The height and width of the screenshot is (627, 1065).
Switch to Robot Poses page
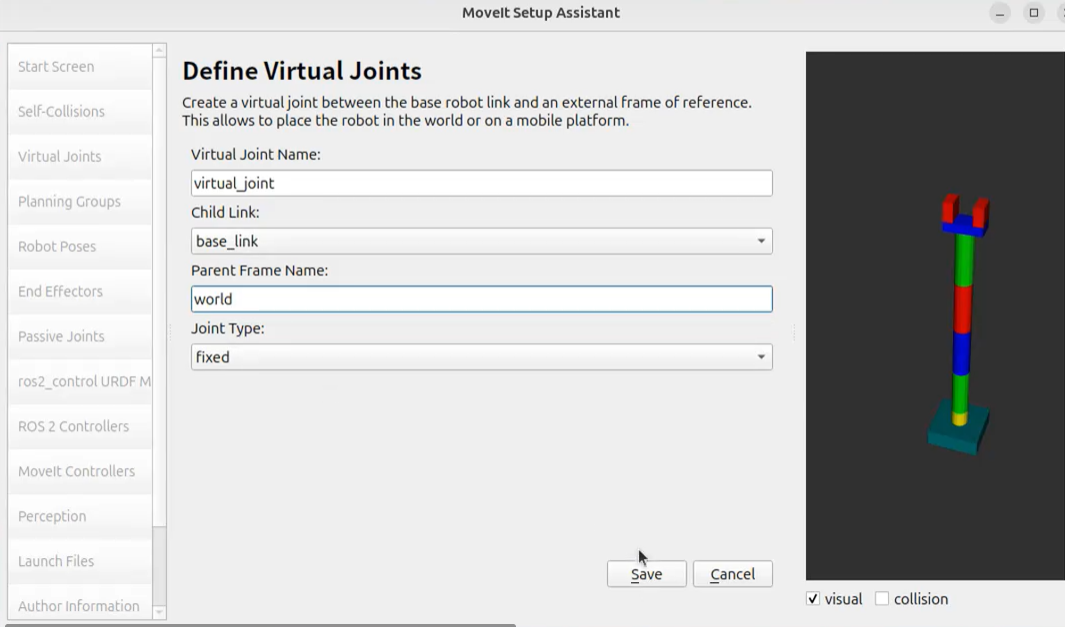click(80, 246)
